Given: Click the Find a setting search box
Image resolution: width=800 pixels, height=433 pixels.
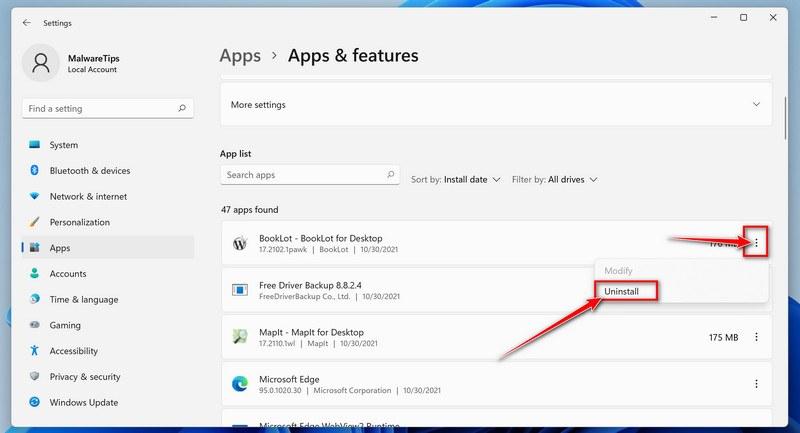Looking at the screenshot, I should (108, 108).
